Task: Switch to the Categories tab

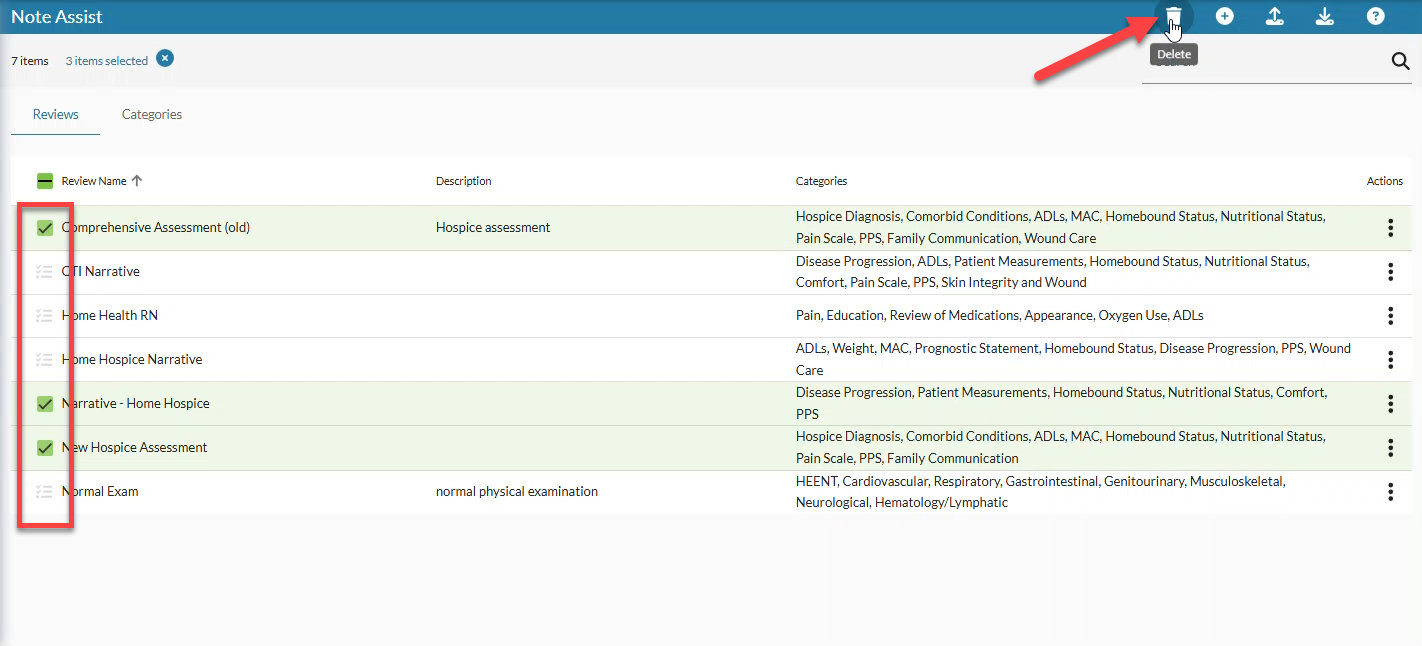Action: pyautogui.click(x=152, y=114)
